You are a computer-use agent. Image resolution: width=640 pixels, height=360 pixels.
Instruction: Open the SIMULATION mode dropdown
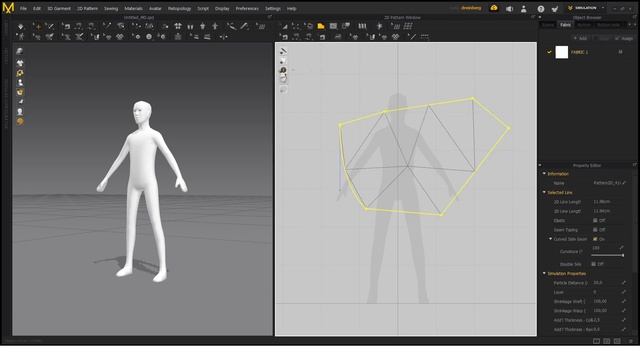click(x=586, y=8)
